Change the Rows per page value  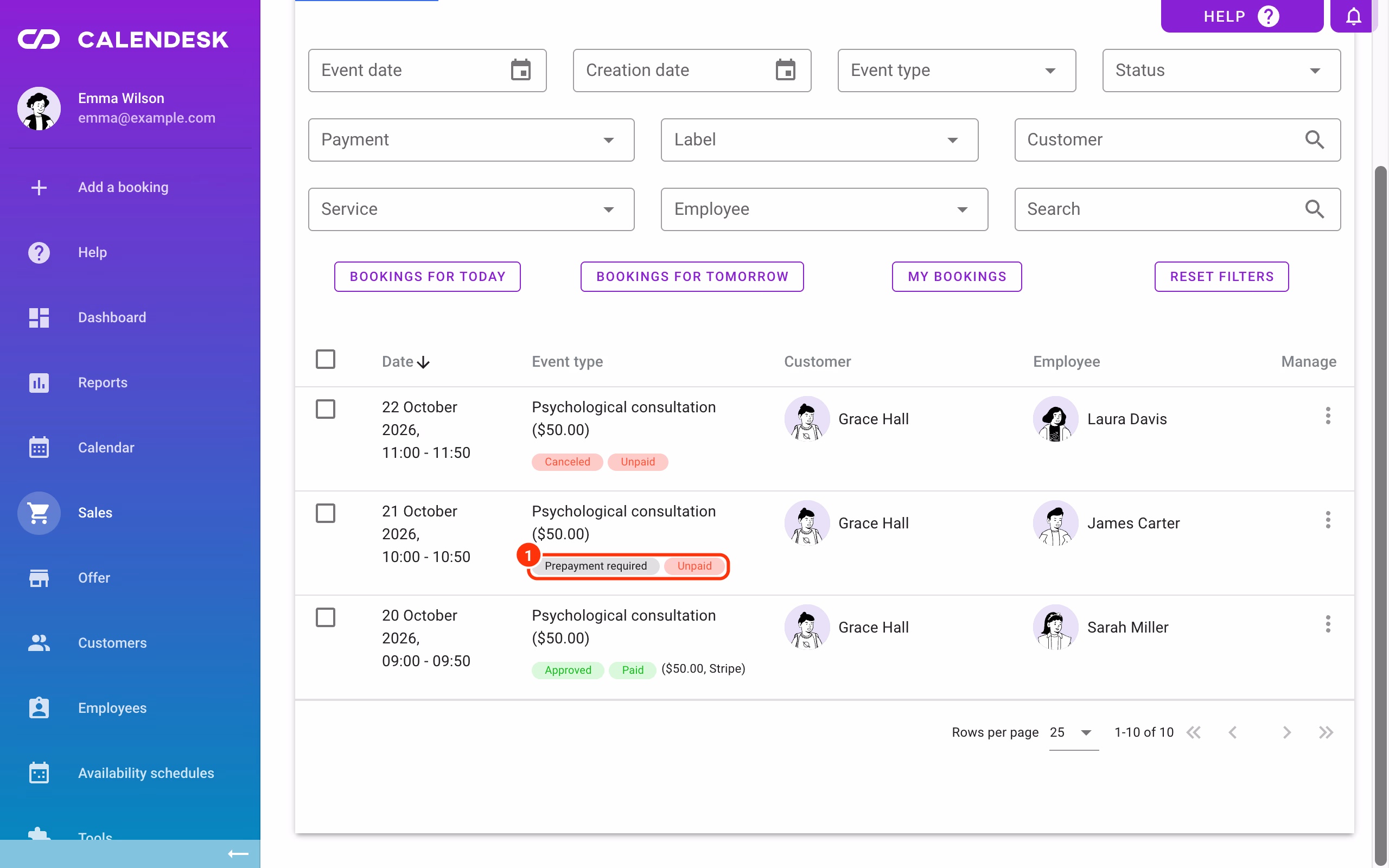(1073, 732)
